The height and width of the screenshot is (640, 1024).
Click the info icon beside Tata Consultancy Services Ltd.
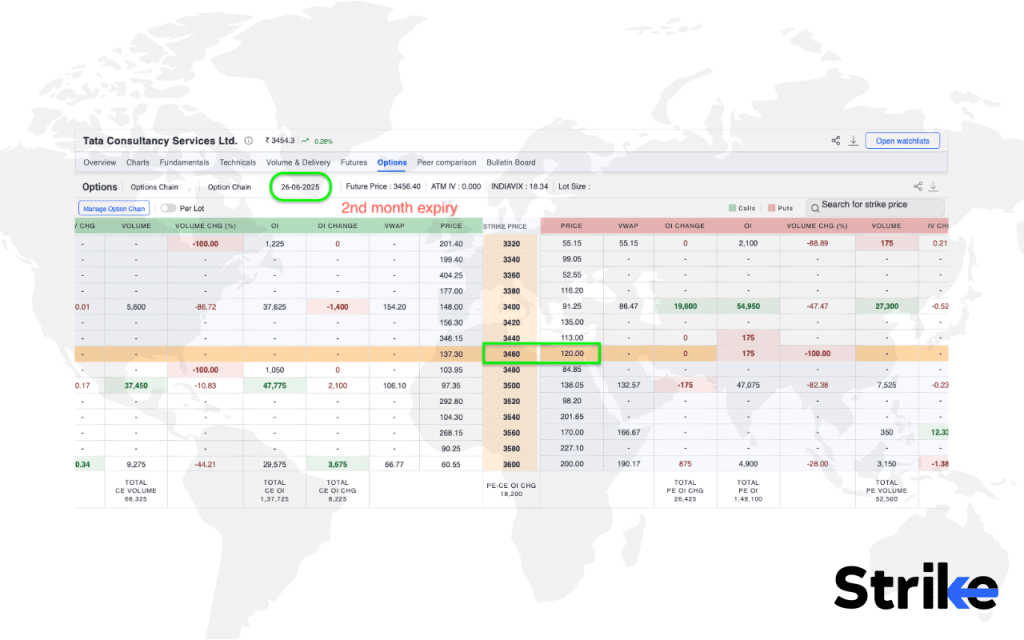249,140
